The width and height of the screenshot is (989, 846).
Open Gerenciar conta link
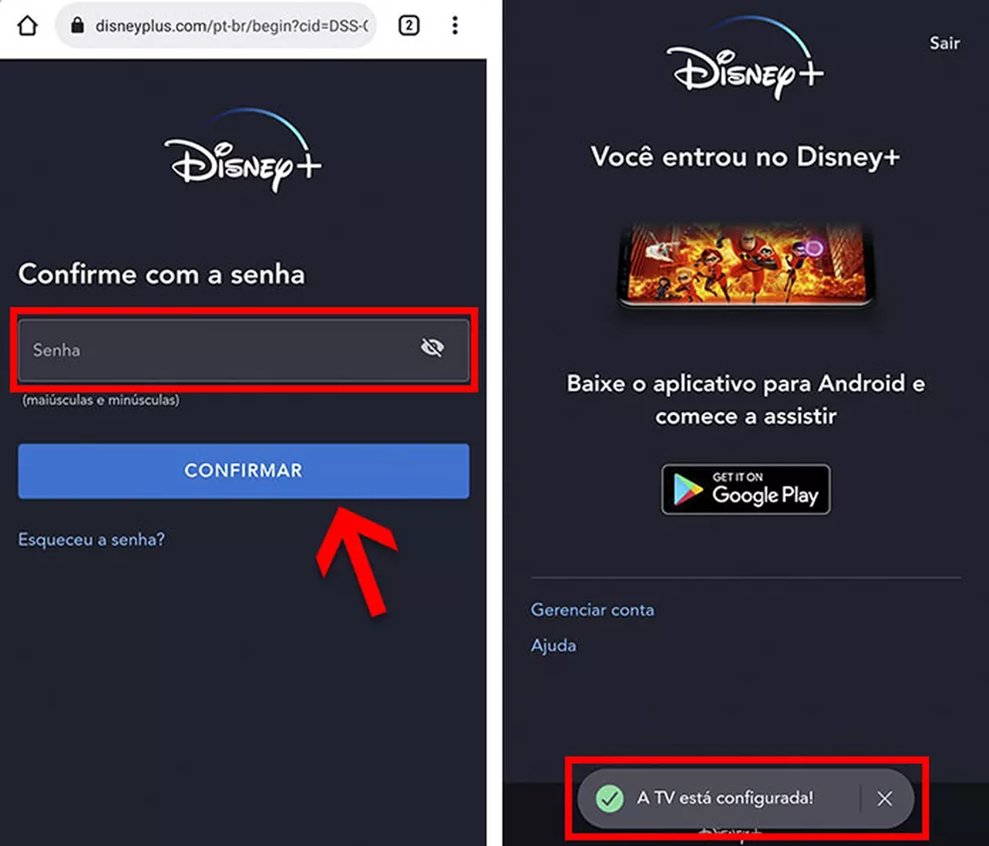(592, 609)
